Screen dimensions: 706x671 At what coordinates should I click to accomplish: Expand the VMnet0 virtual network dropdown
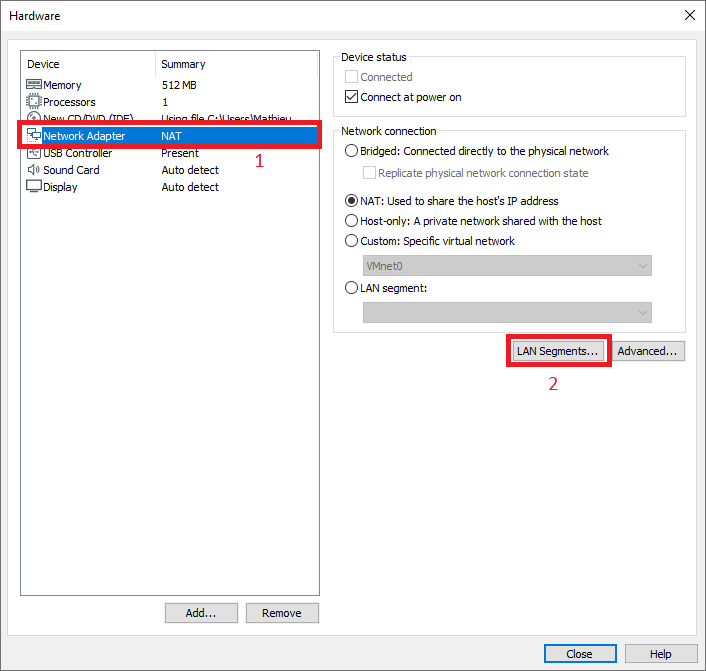point(507,265)
